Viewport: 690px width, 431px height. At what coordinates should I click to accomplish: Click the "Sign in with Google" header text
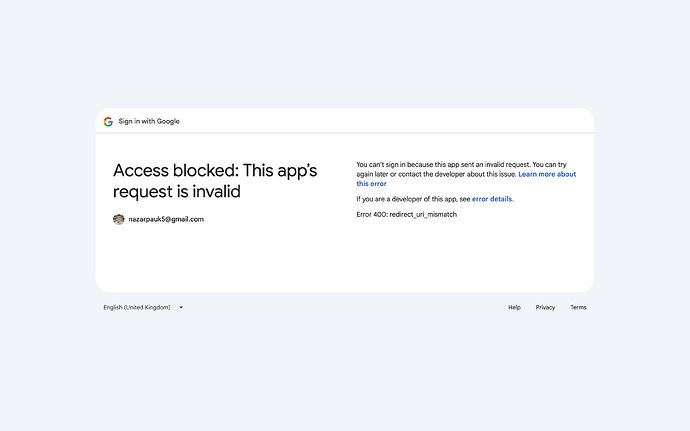click(149, 122)
